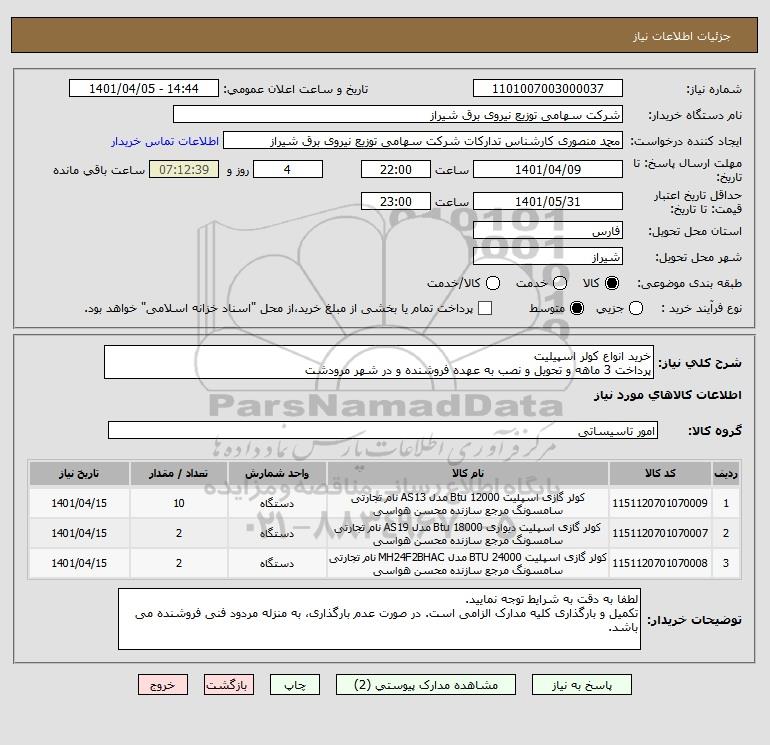Click response deadline date 1401/04/09 field
This screenshot has height=745, width=770.
pyautogui.click(x=548, y=169)
